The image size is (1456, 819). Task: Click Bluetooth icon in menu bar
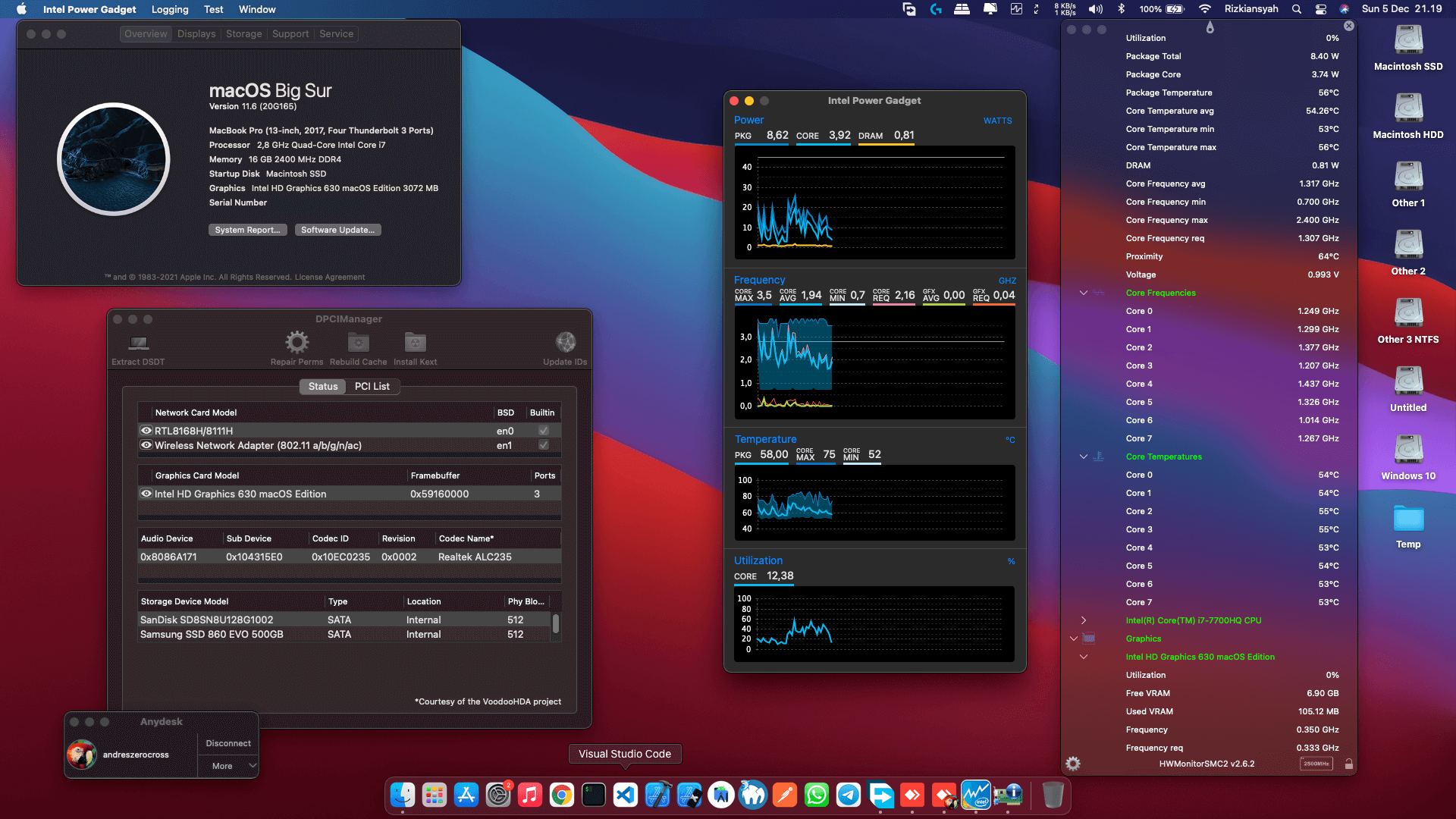tap(1122, 9)
